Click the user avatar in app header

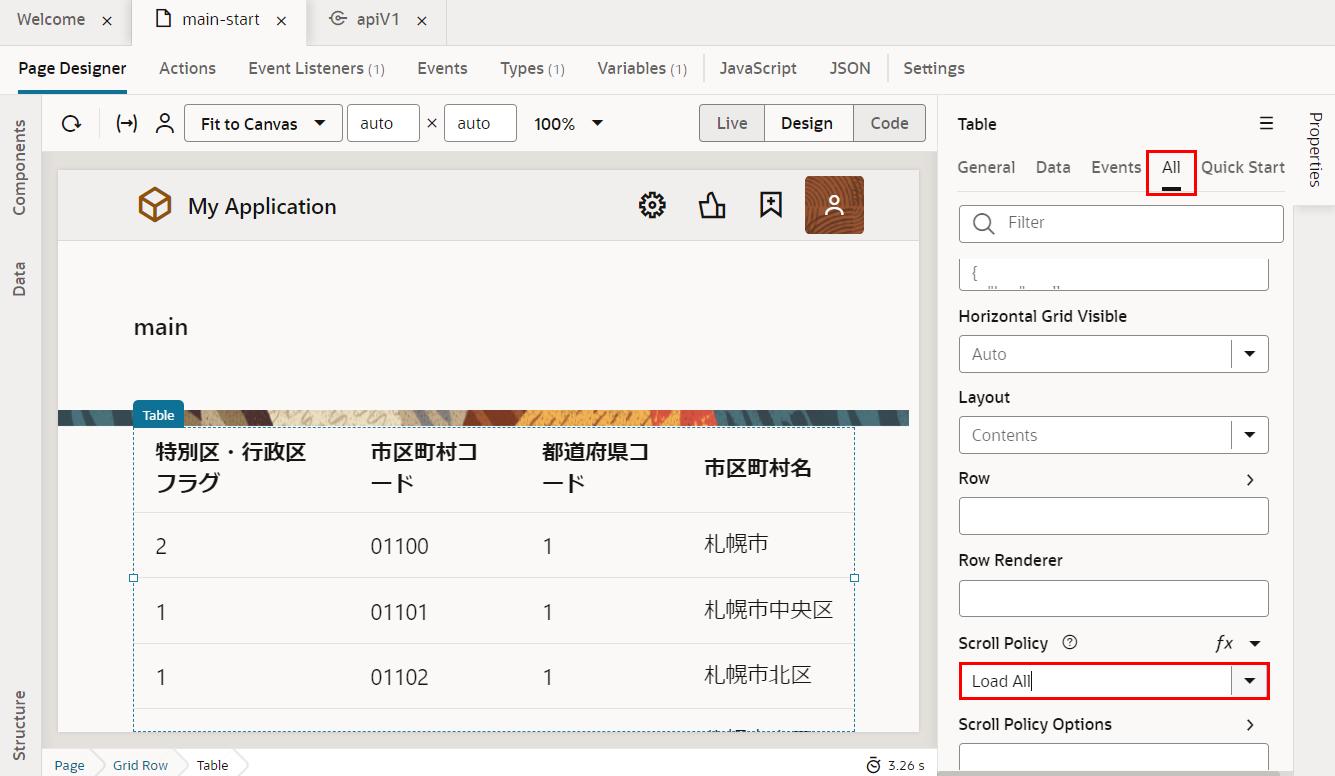[x=834, y=206]
